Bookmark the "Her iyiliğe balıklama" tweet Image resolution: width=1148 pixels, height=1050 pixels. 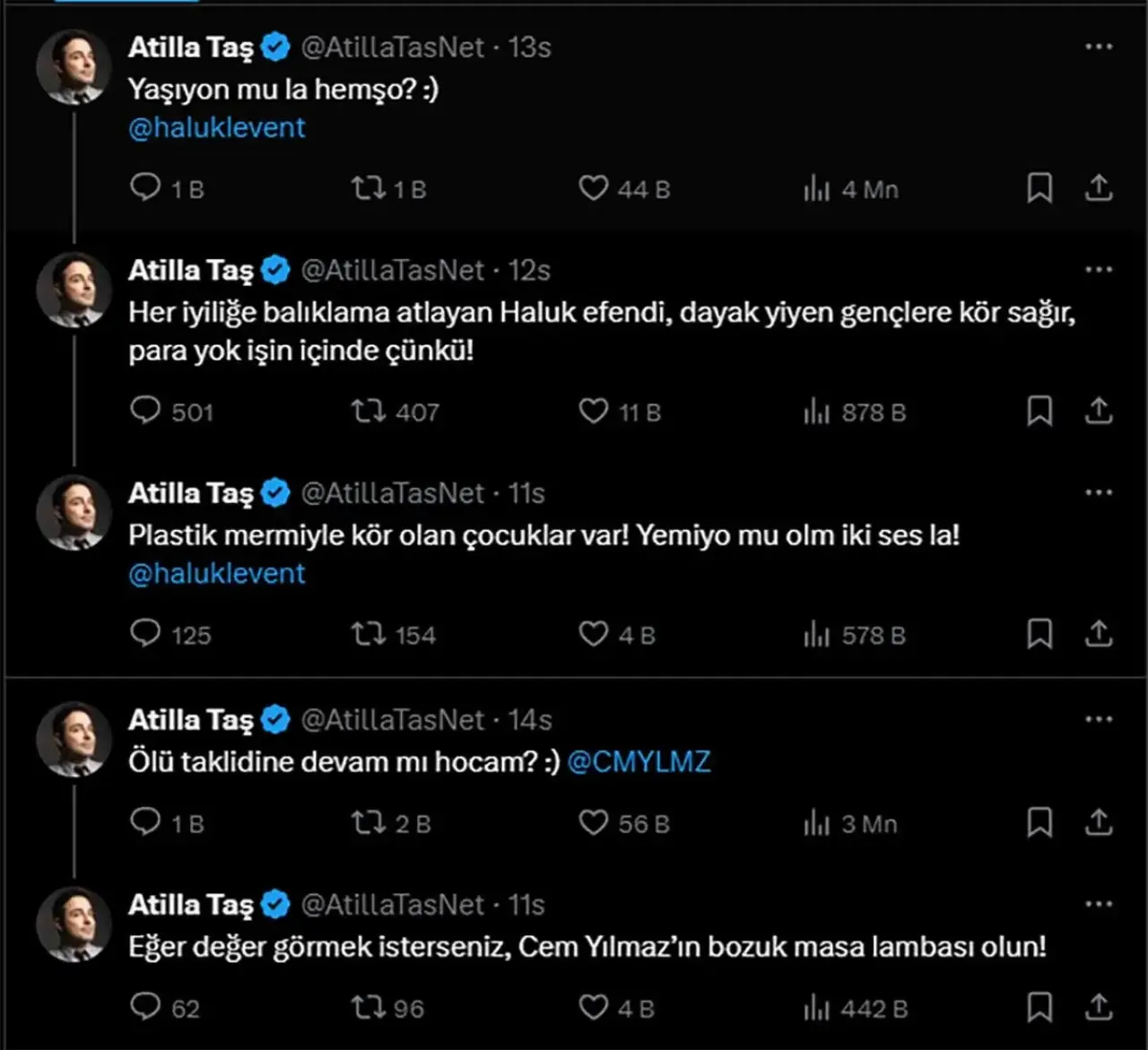pyautogui.click(x=1039, y=411)
